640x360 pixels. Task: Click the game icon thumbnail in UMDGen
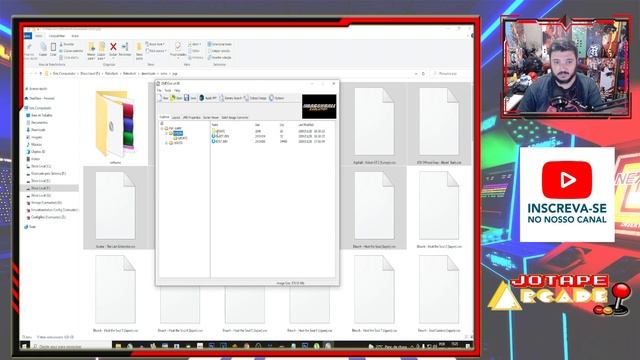click(x=319, y=107)
